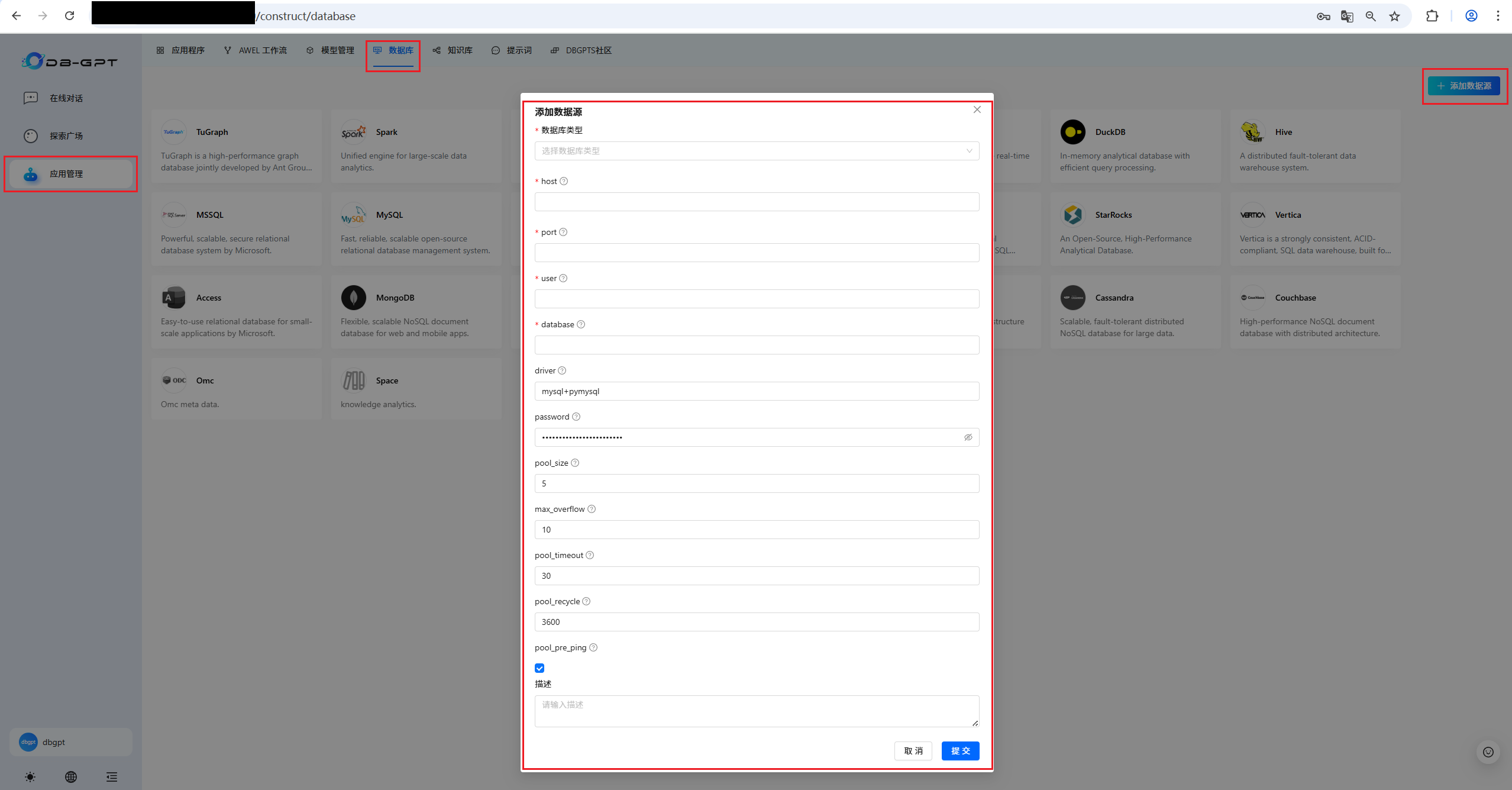Close the 添加数据源 dialog with X
This screenshot has height=790, width=1512.
tap(977, 109)
